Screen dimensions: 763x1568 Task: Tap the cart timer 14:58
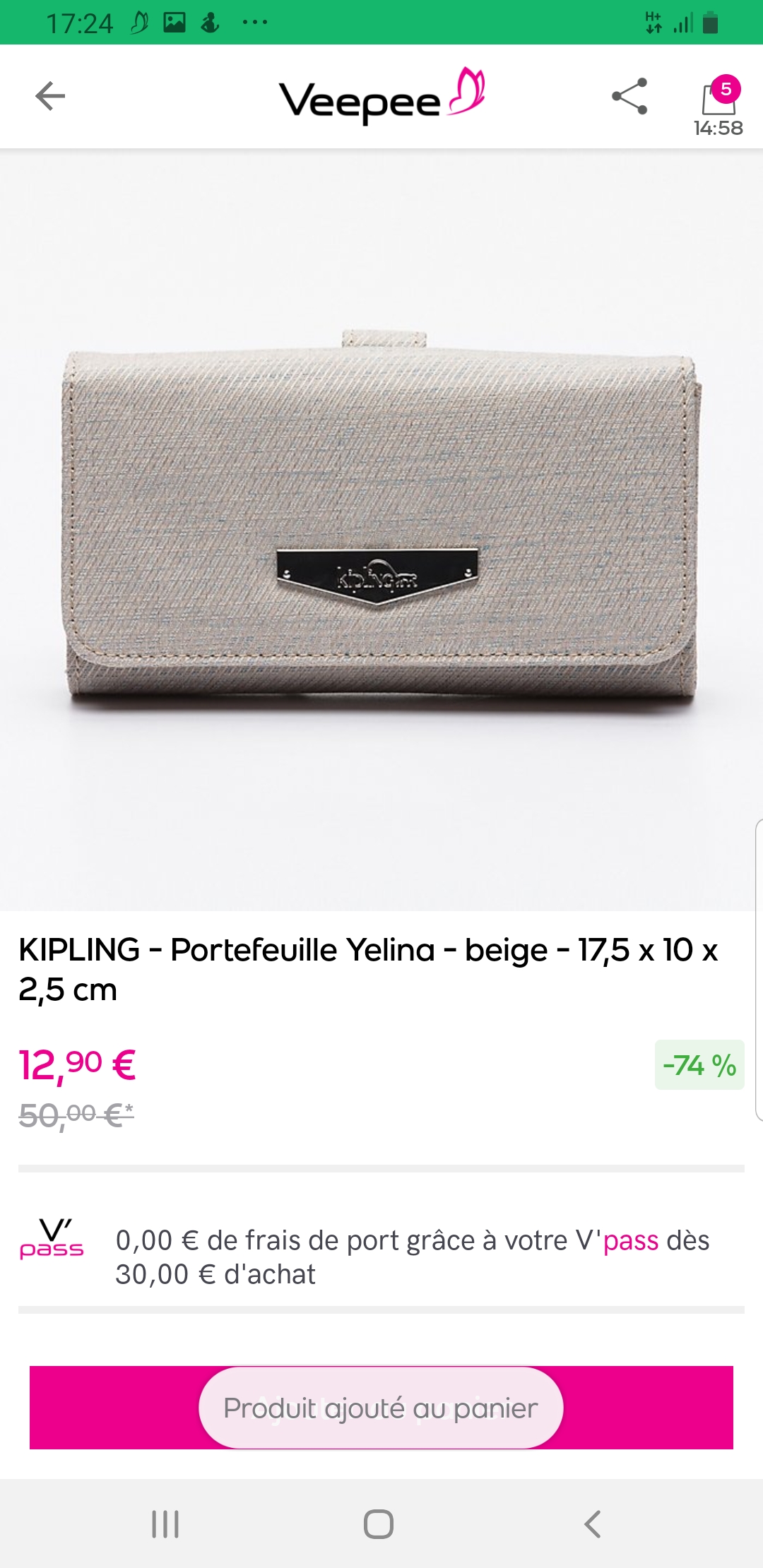tap(718, 128)
